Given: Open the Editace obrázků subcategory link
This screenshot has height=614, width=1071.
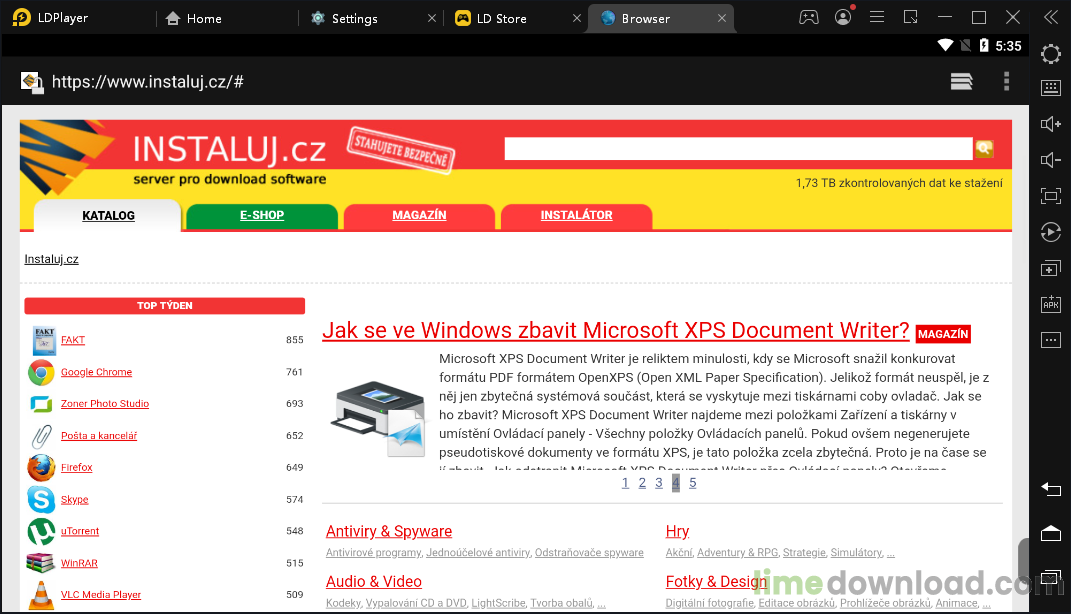Looking at the screenshot, I should pyautogui.click(x=796, y=603).
